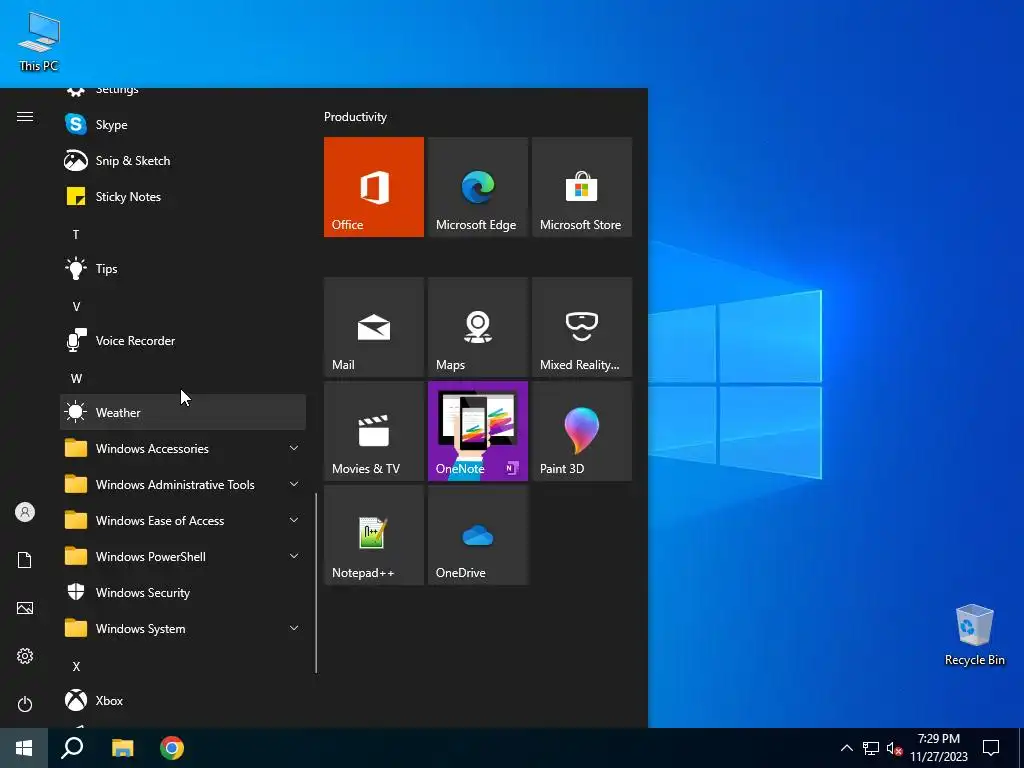
Task: Open Settings gear in Start sidebar
Action: (x=25, y=656)
